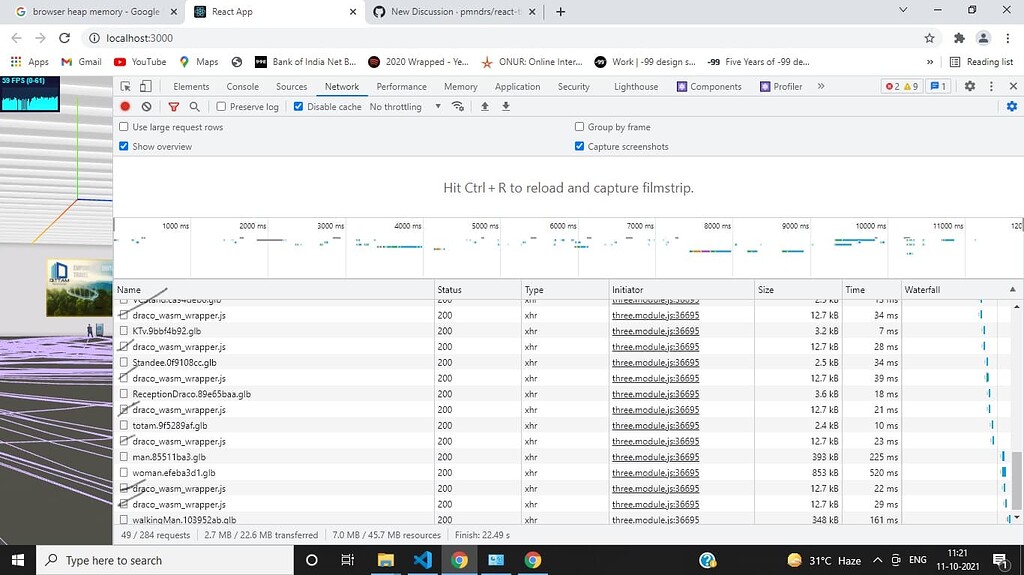Activate inspect element picker

[125, 86]
